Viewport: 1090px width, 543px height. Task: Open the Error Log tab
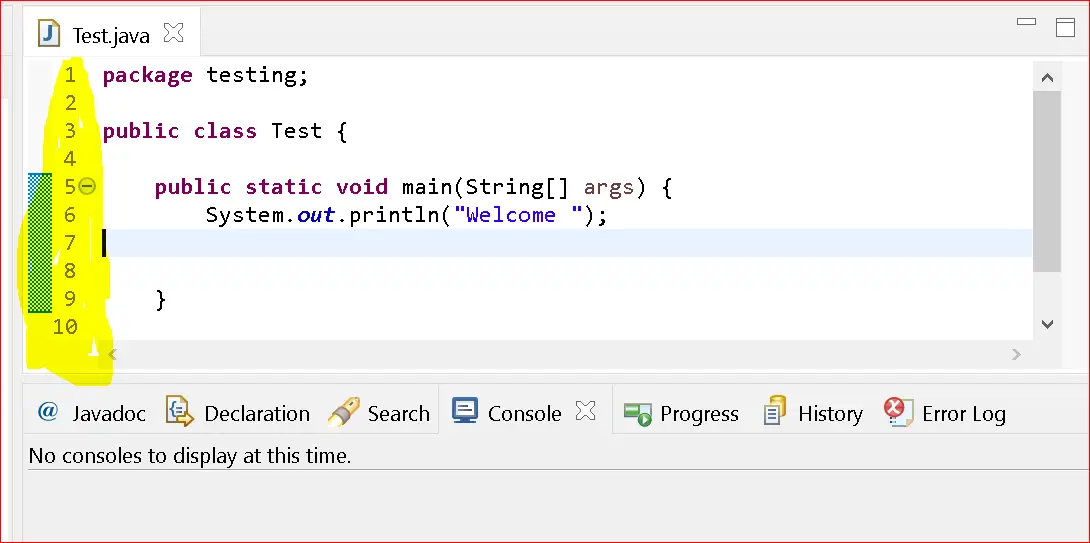(945, 413)
